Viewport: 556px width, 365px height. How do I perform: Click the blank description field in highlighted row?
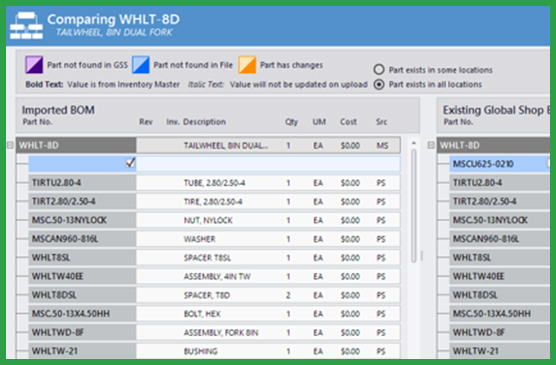point(268,164)
